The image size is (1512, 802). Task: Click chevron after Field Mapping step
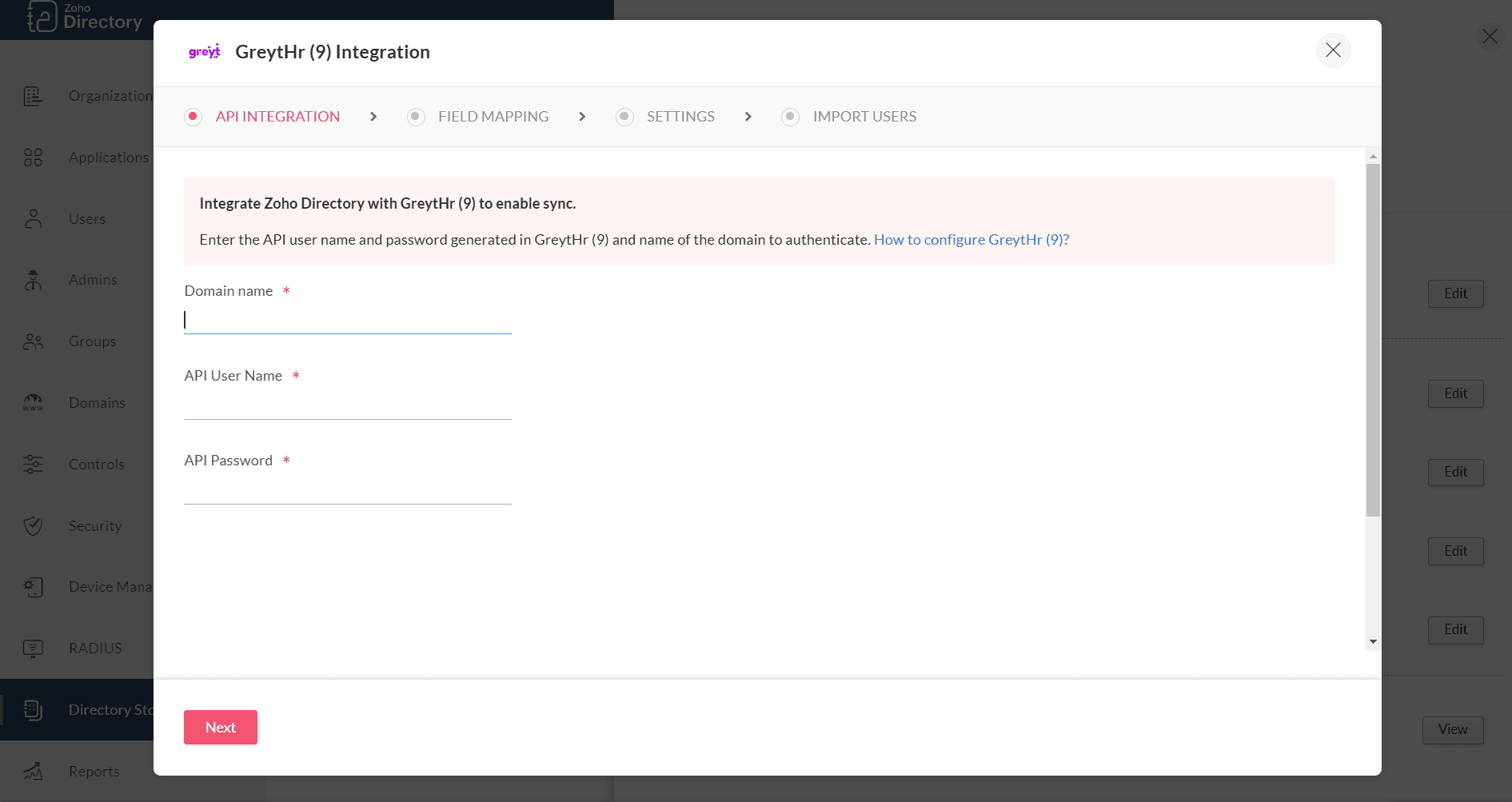tap(582, 117)
